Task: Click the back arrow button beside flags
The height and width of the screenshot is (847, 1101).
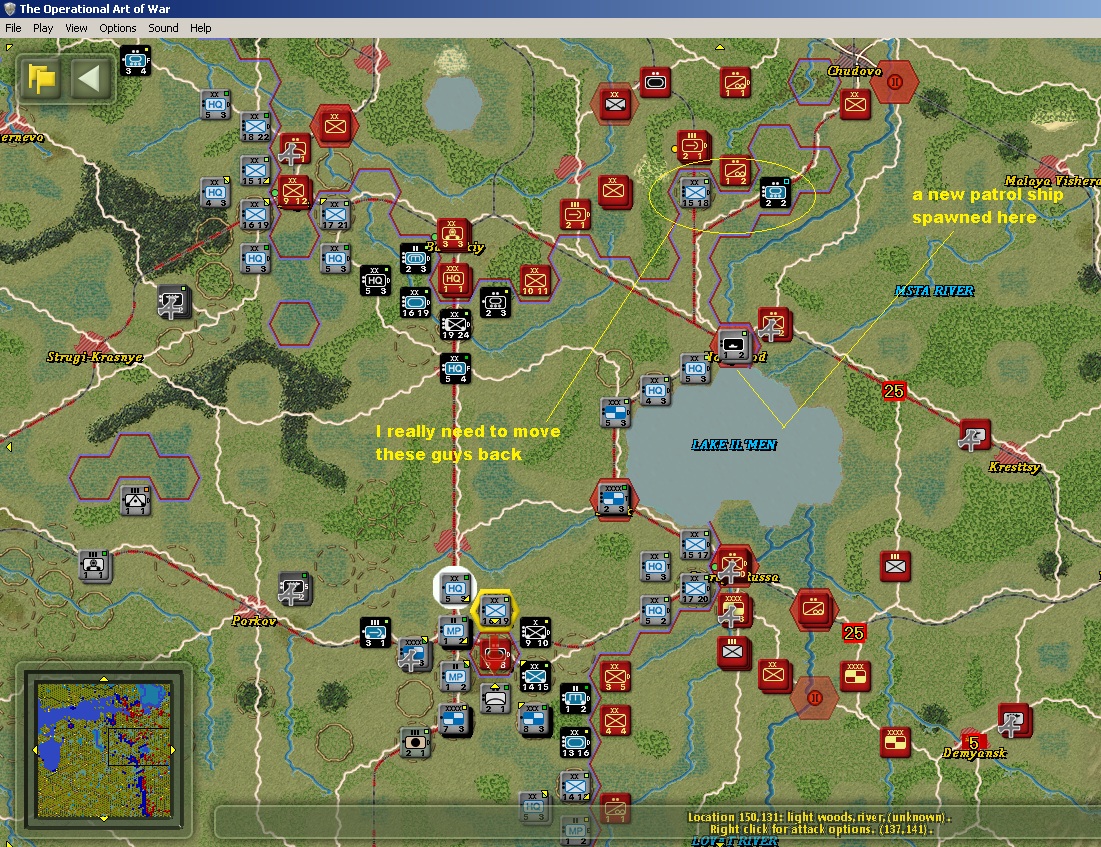Action: [90, 78]
